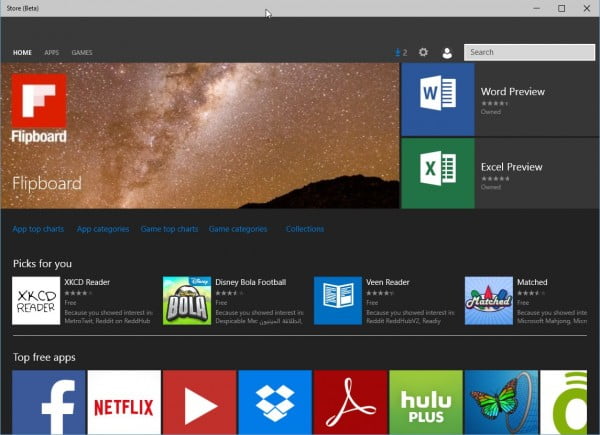Click the XKCD Reader title text

click(x=87, y=282)
